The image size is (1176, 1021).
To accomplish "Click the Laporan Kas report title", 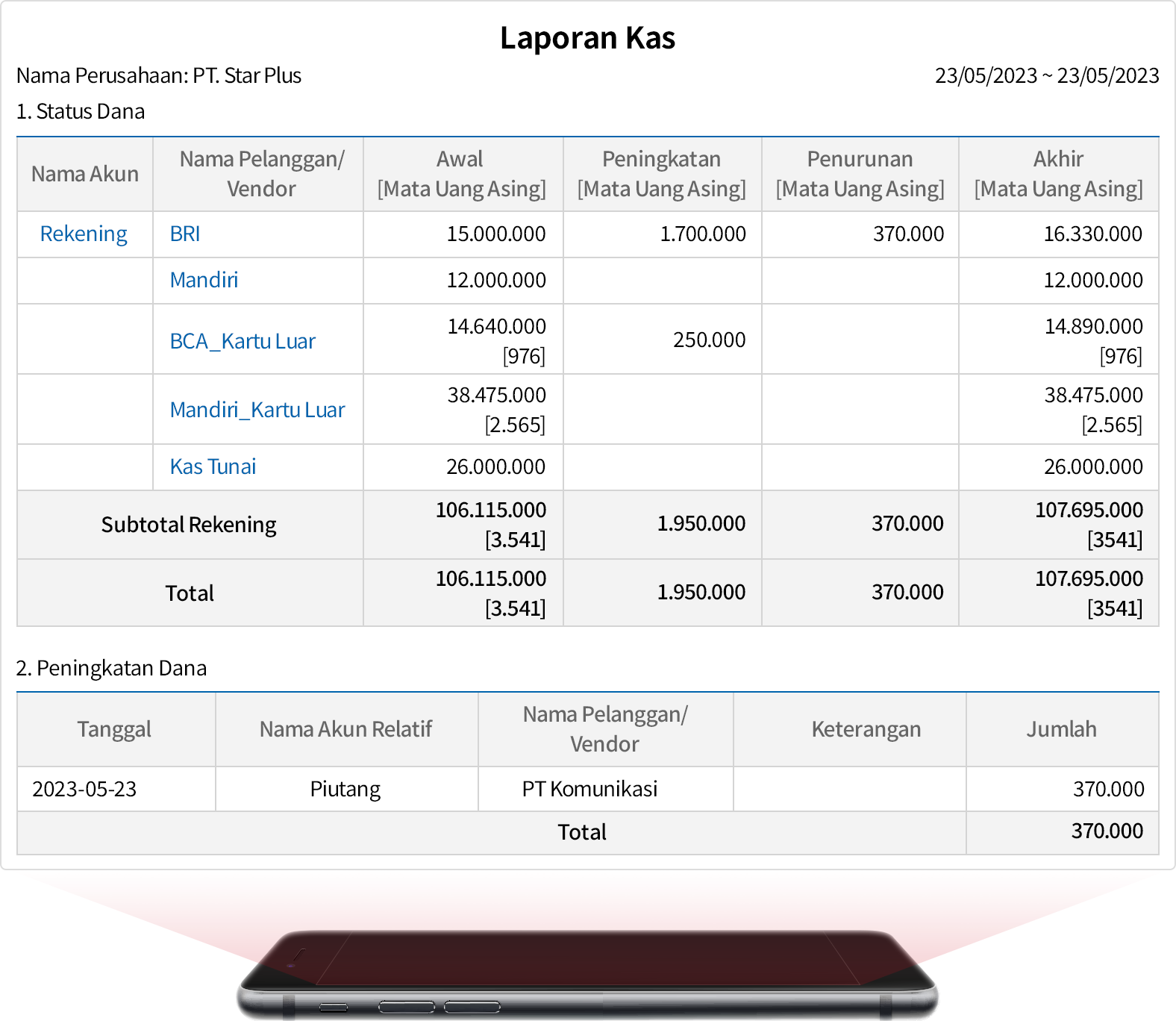I will click(x=587, y=38).
